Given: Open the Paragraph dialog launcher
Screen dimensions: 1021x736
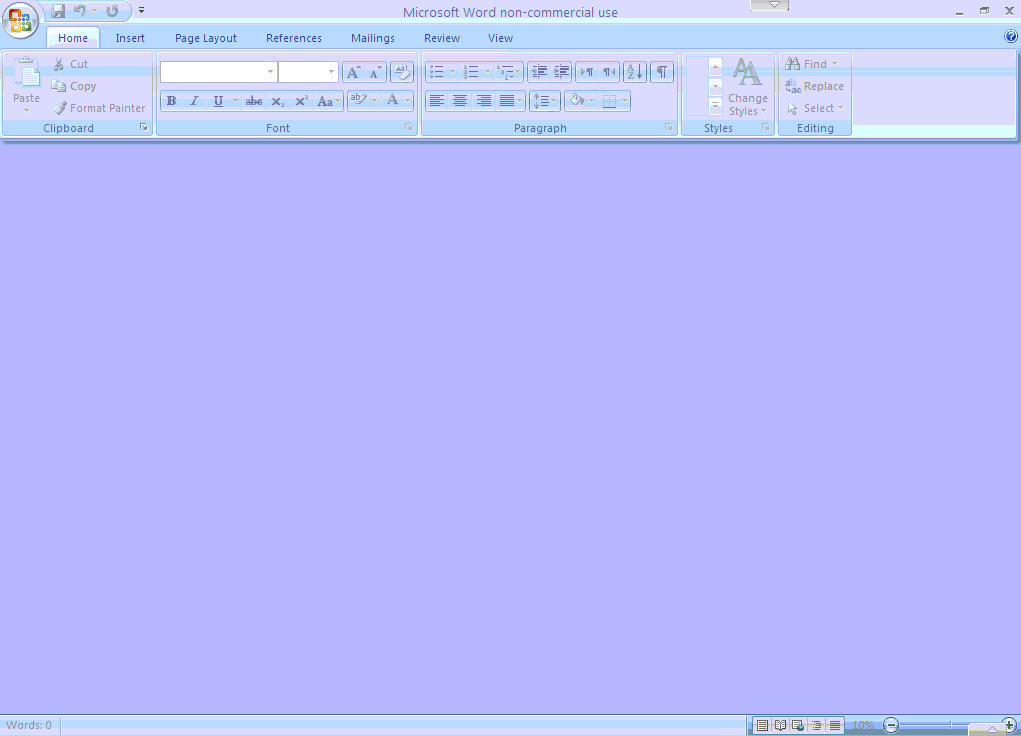Looking at the screenshot, I should pyautogui.click(x=669, y=127).
